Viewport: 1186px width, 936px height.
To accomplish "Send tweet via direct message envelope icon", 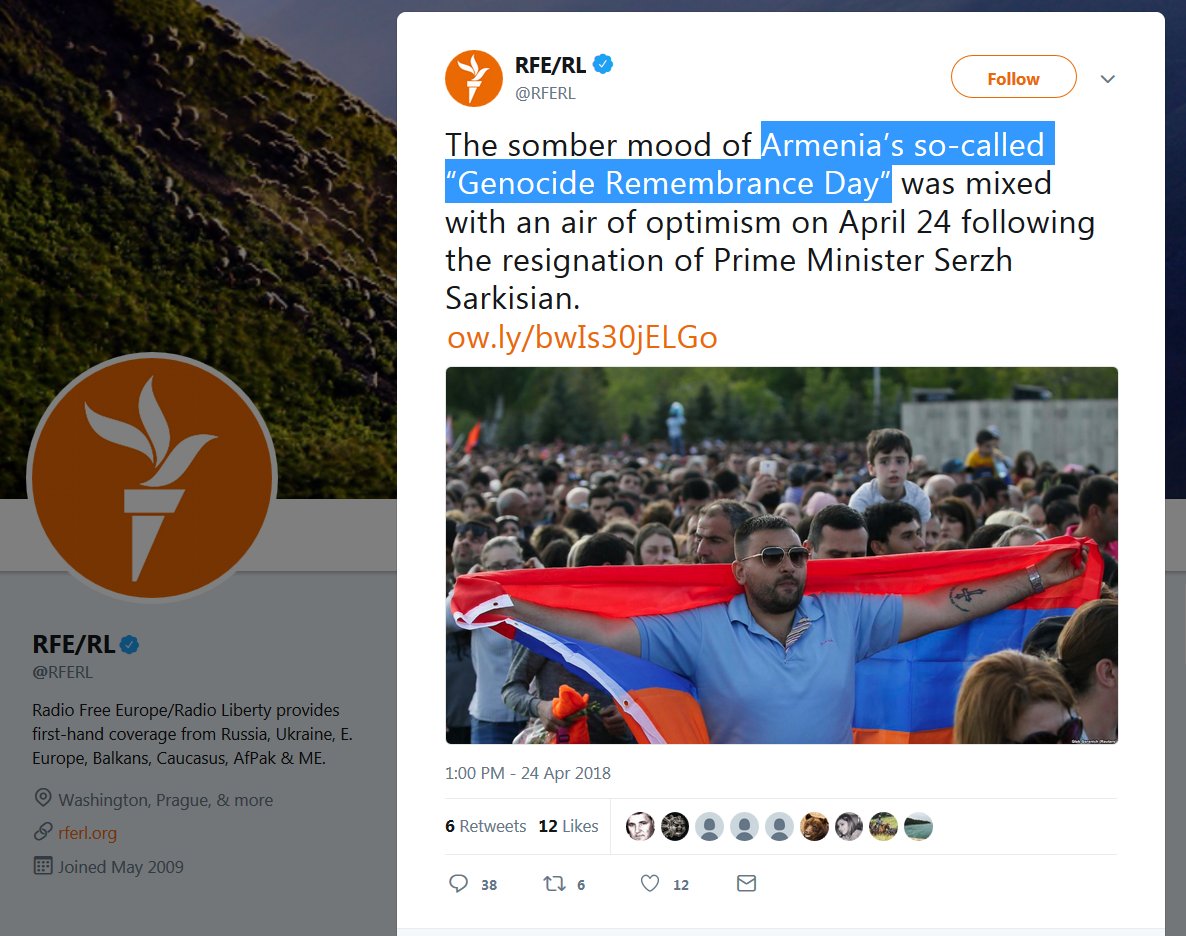I will pos(747,883).
